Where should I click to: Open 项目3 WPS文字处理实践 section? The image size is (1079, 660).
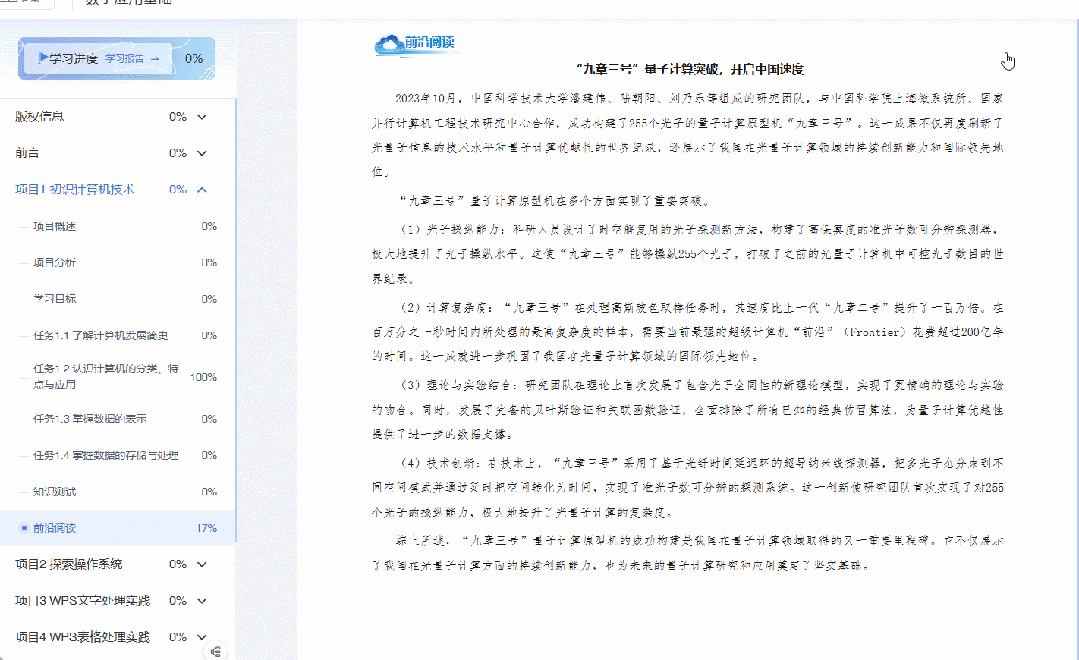point(83,601)
